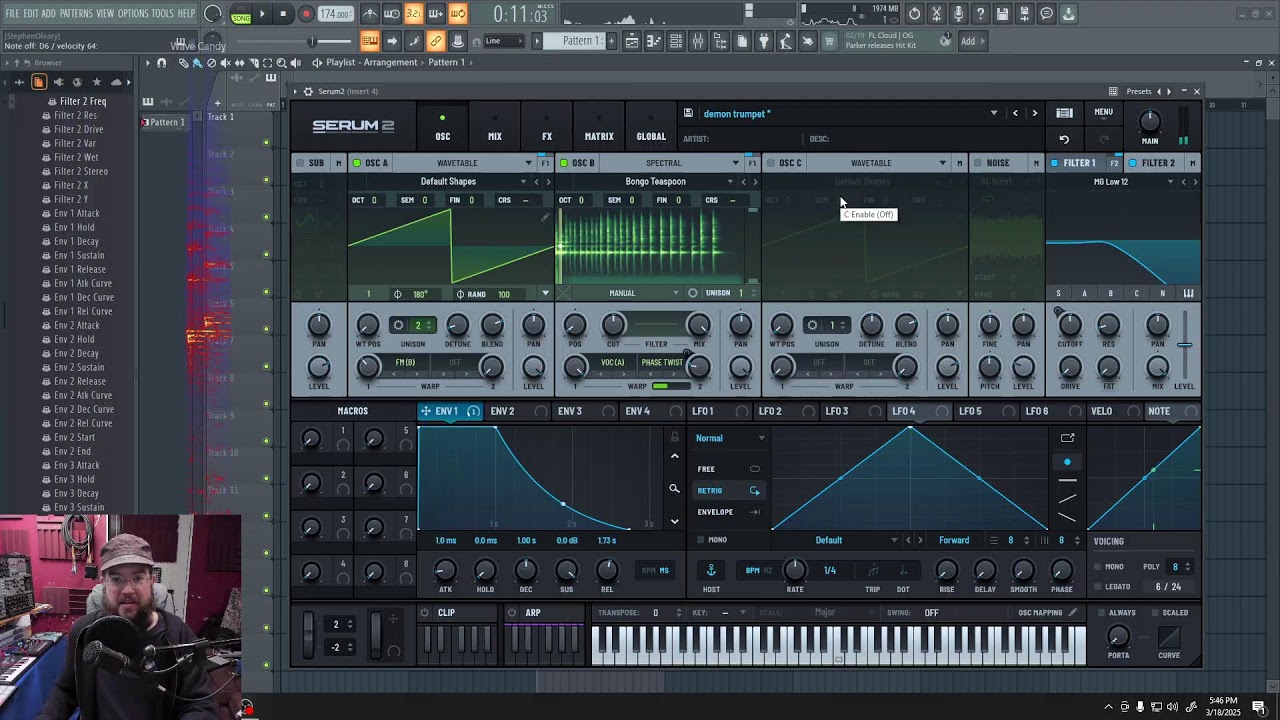Toggle OSC B enable switch

click(x=564, y=163)
